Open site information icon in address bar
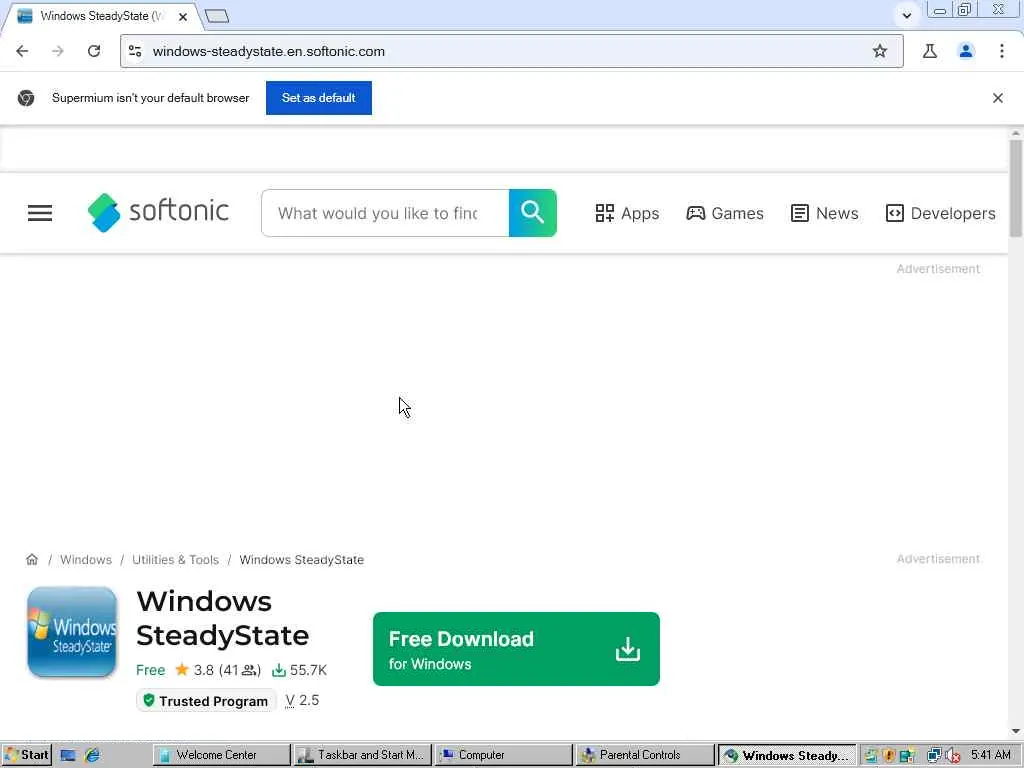Image resolution: width=1024 pixels, height=768 pixels. (135, 51)
